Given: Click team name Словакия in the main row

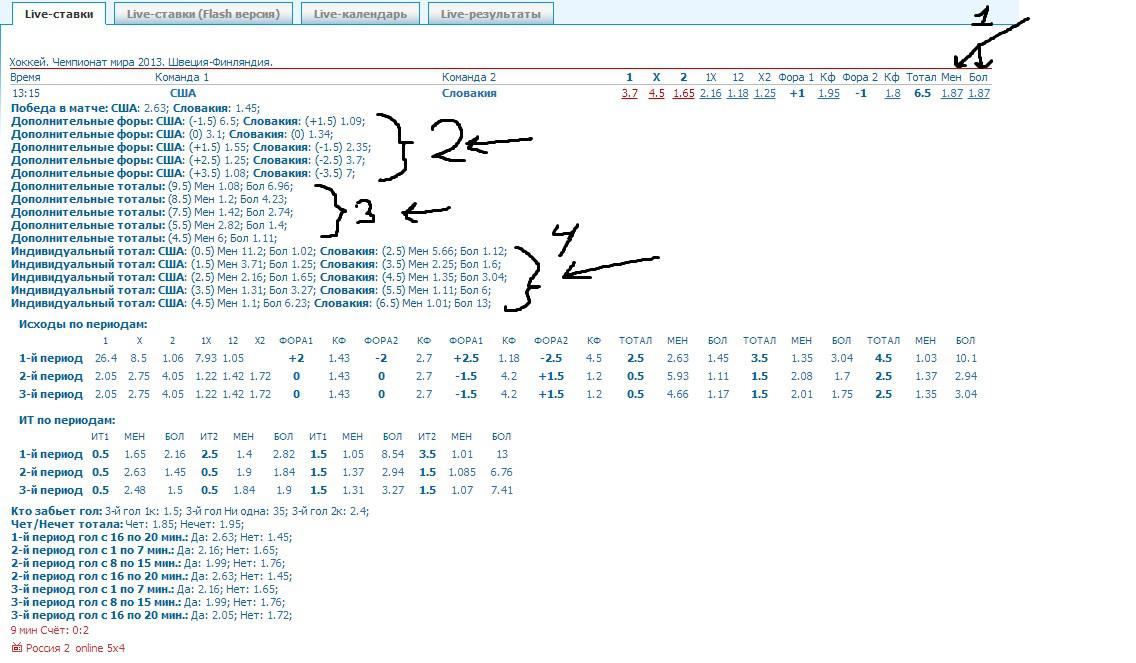Looking at the screenshot, I should click(x=469, y=93).
